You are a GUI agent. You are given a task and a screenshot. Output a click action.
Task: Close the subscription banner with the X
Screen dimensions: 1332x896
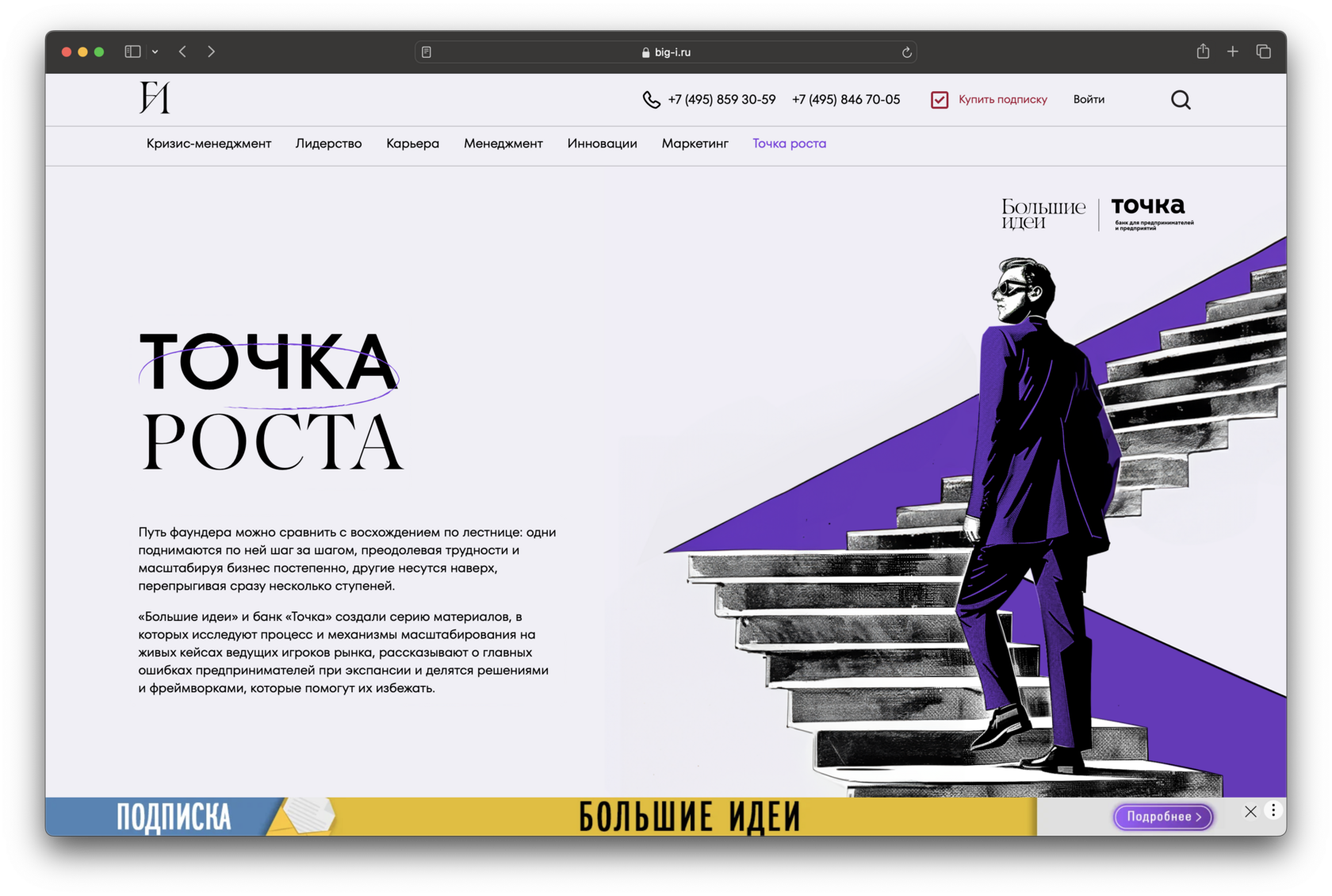click(x=1250, y=811)
